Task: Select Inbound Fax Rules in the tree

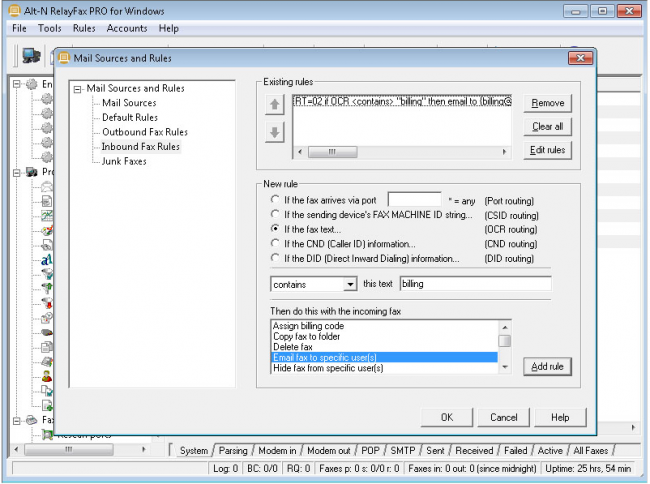Action: 141,146
